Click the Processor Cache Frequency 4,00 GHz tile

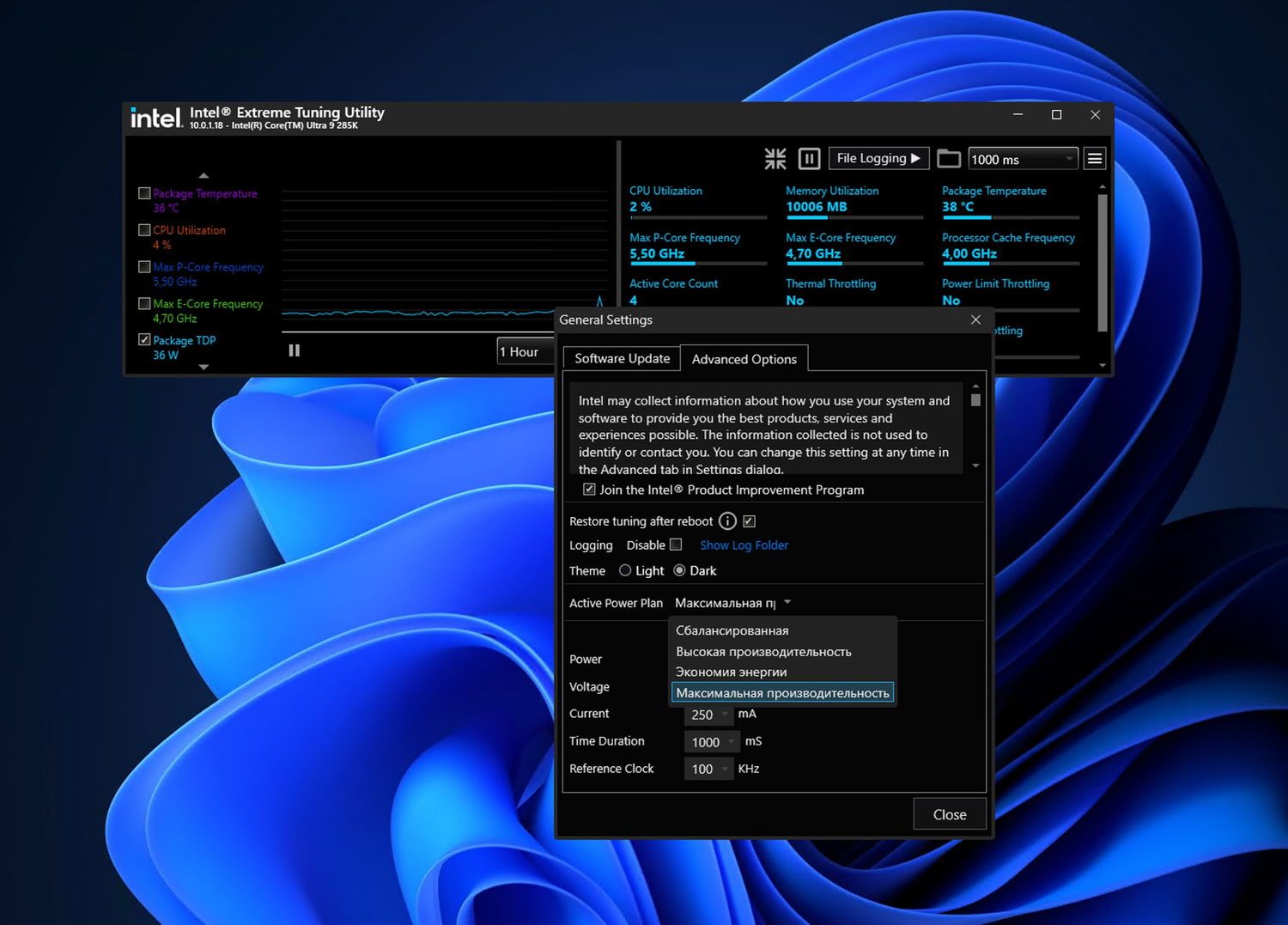(1011, 247)
